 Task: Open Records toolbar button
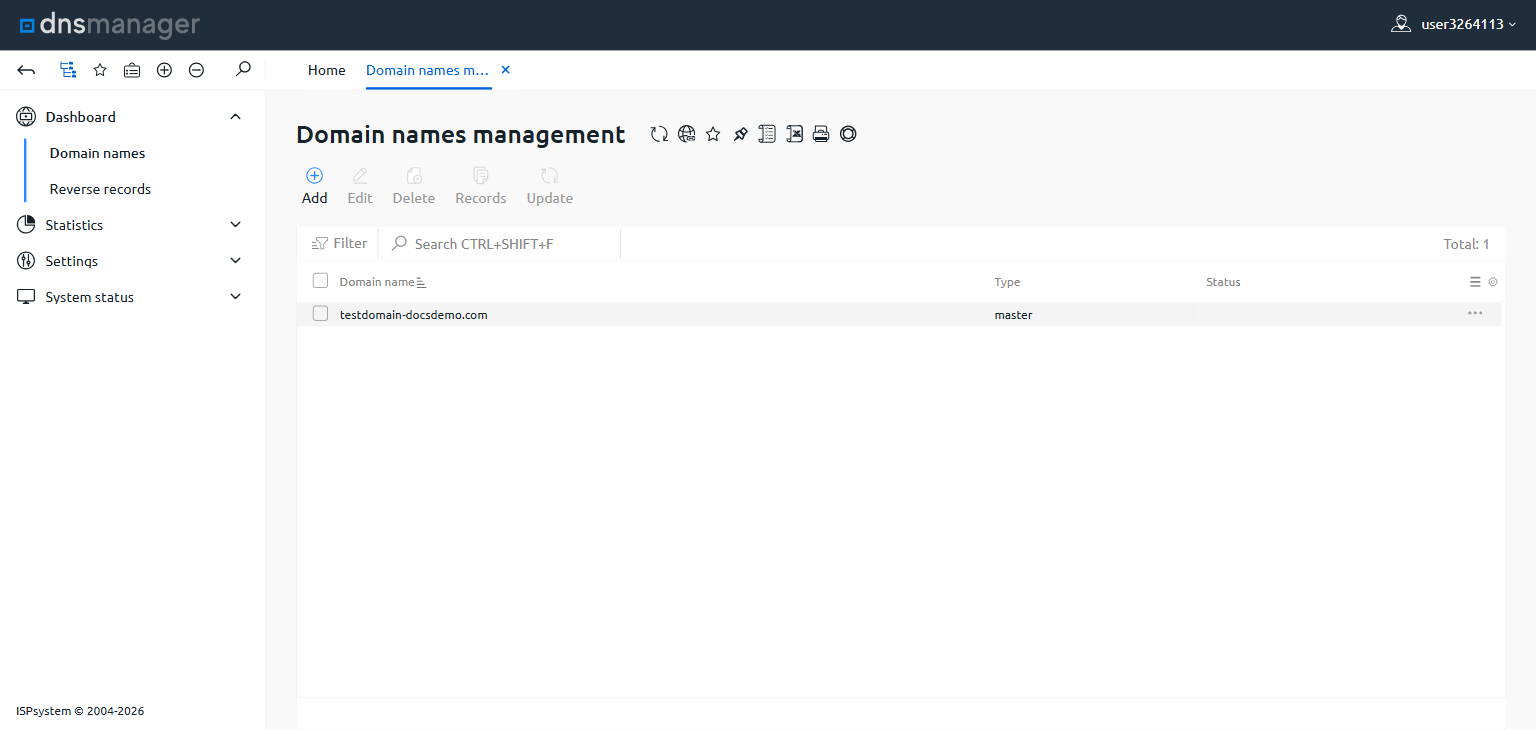pos(481,186)
